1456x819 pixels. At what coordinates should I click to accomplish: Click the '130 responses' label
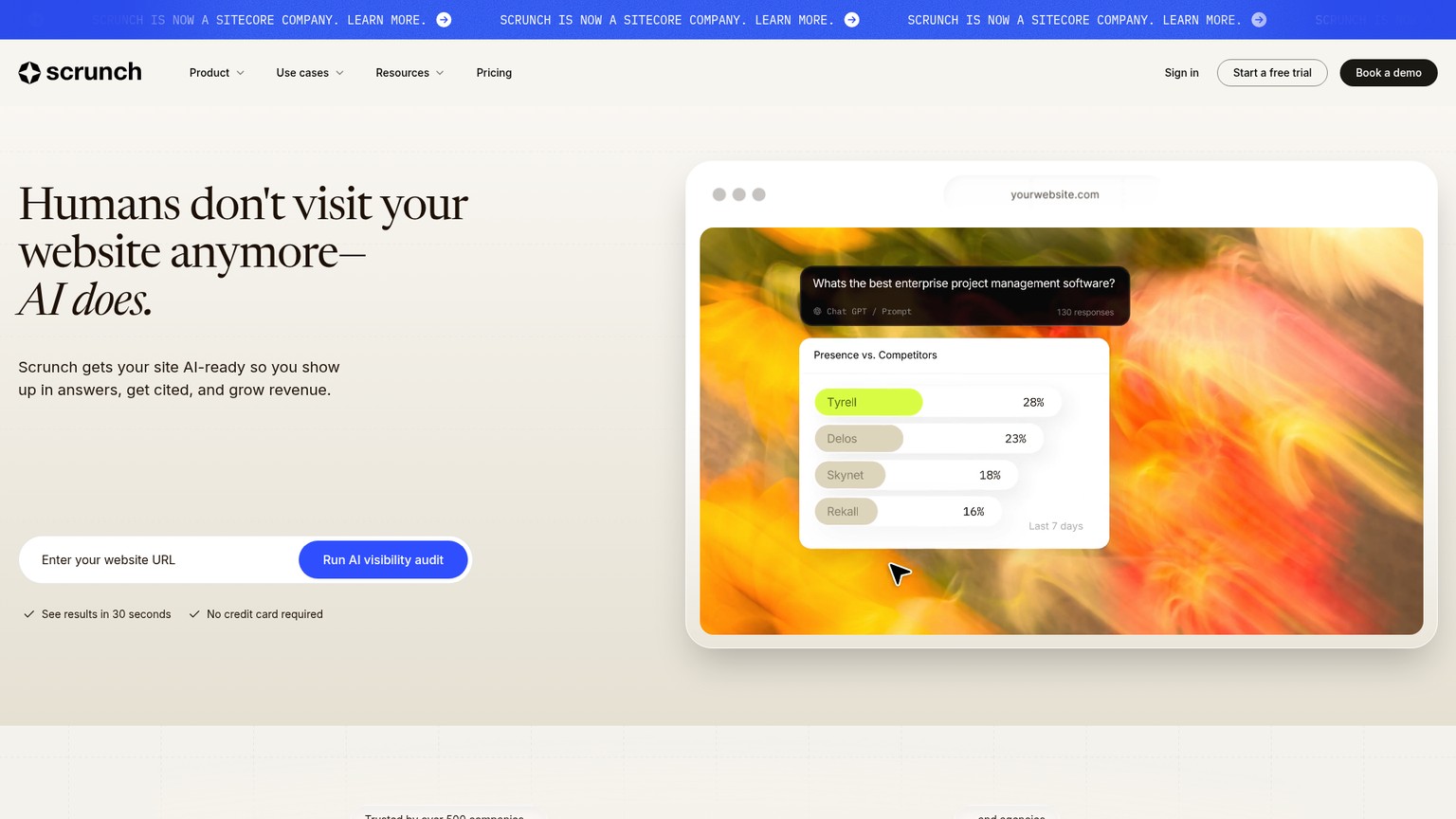[x=1085, y=312]
